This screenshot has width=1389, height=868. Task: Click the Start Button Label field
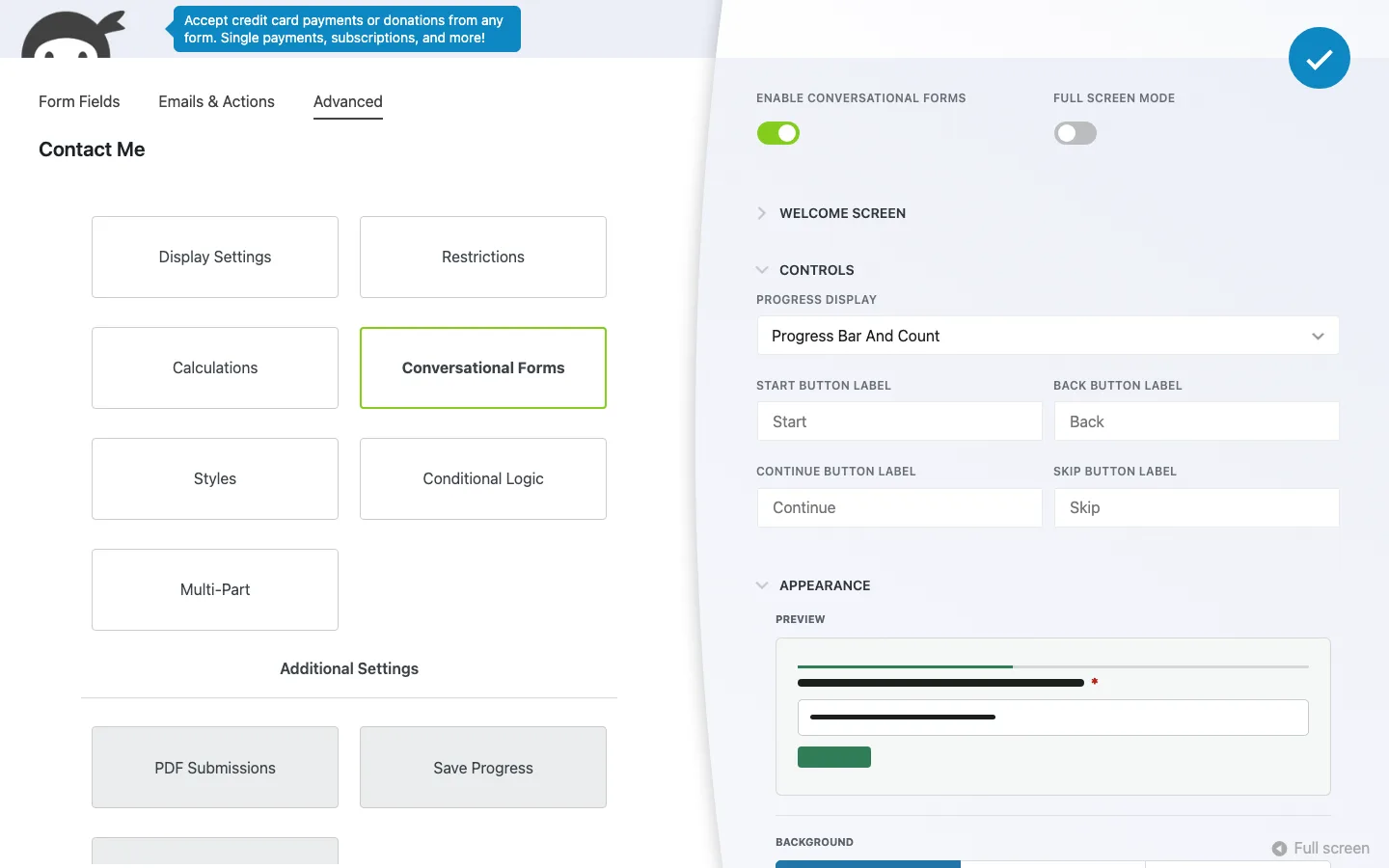pyautogui.click(x=899, y=421)
